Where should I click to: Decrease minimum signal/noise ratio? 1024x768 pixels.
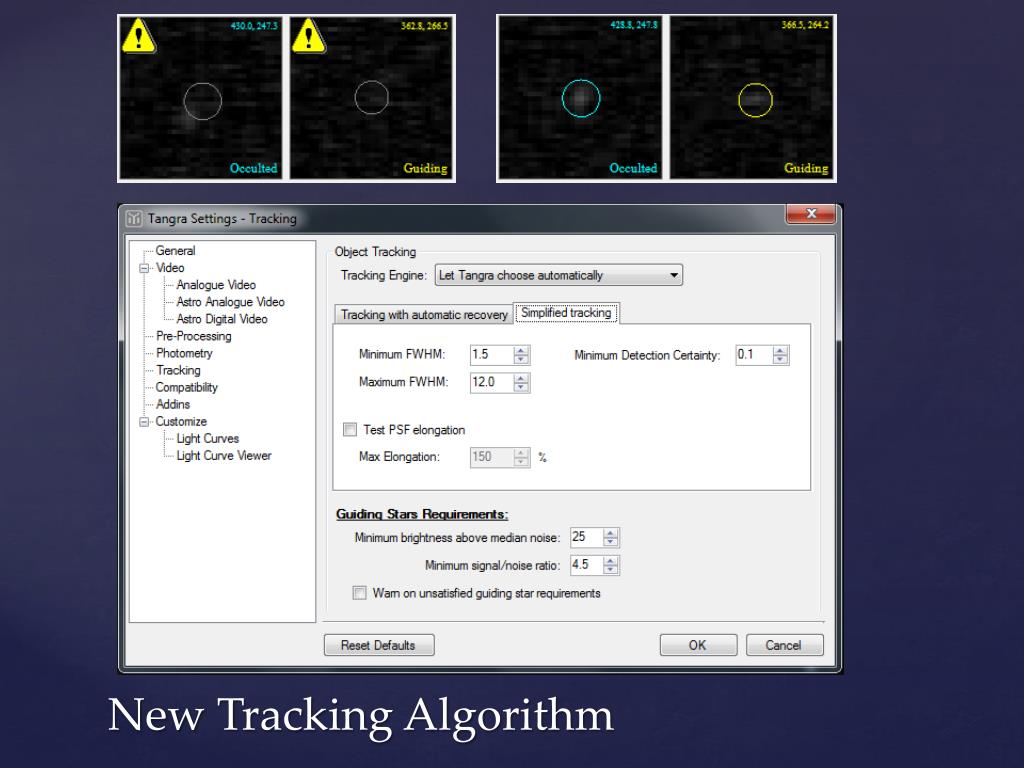pyautogui.click(x=611, y=570)
